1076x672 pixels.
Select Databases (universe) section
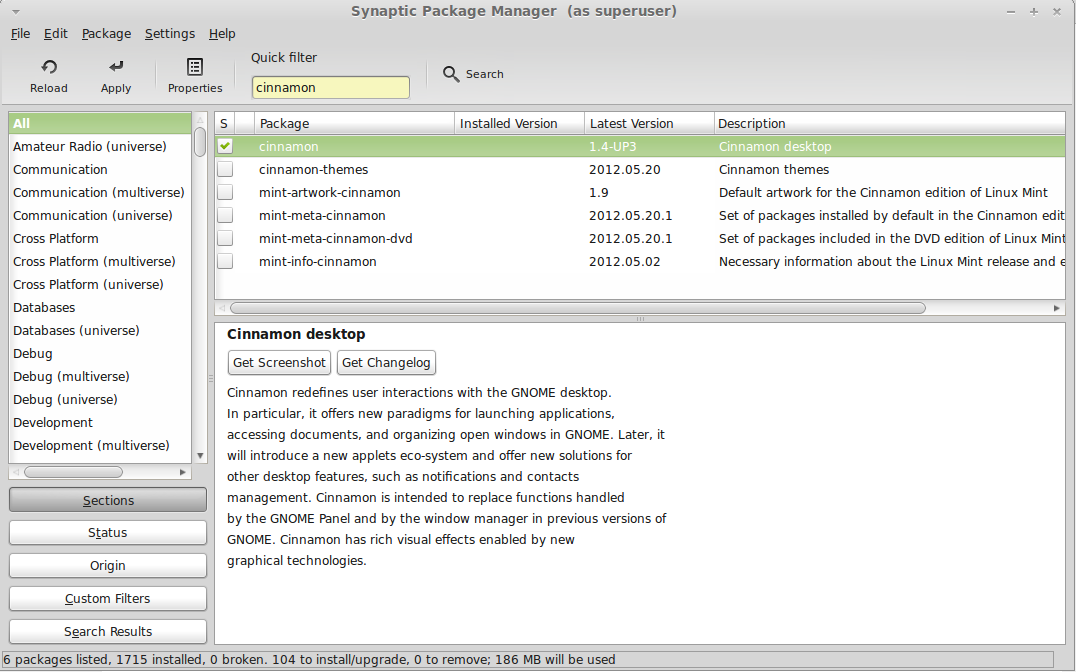(100, 330)
